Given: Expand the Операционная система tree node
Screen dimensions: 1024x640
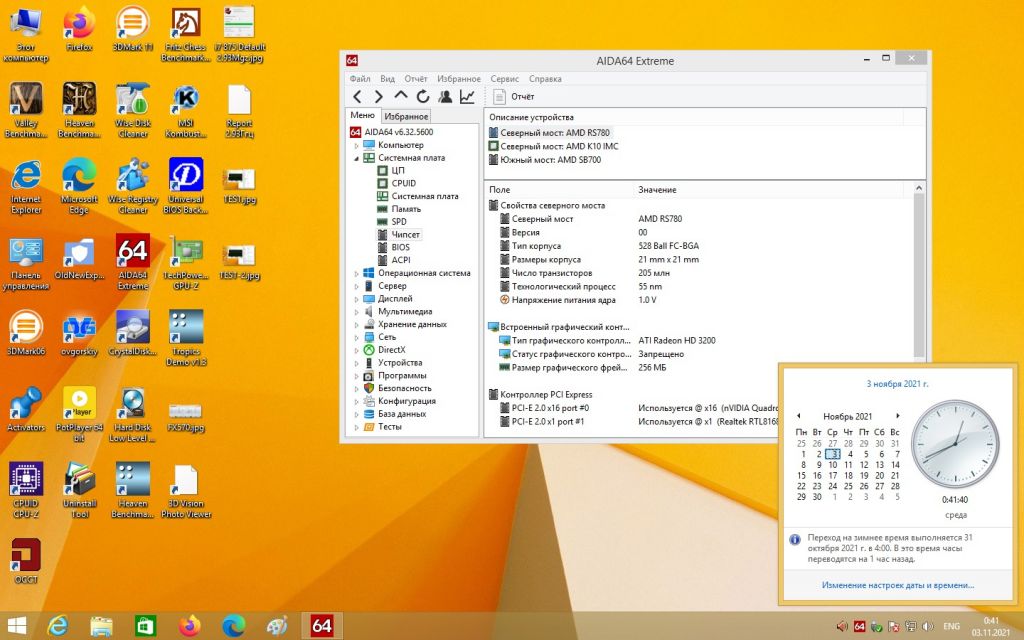Looking at the screenshot, I should tap(357, 274).
